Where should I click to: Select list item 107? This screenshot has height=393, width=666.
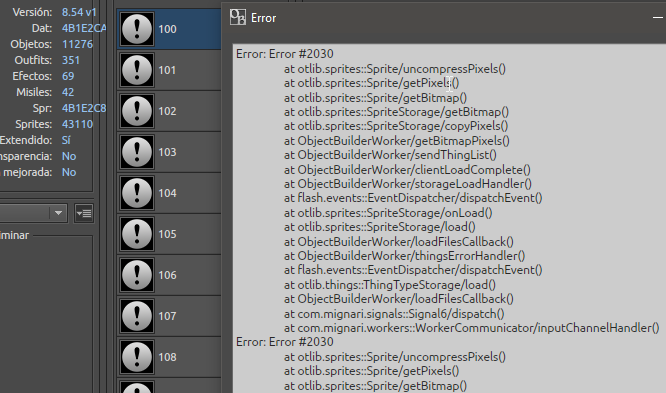[x=169, y=316]
